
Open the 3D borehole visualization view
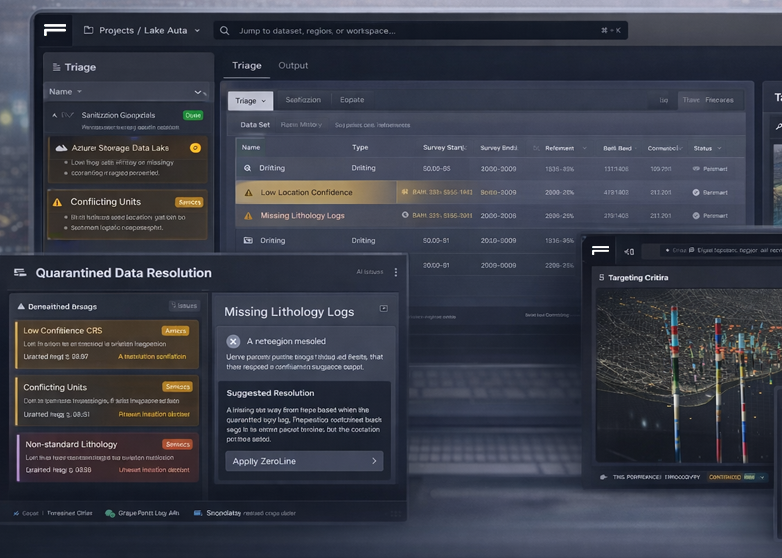pos(688,376)
